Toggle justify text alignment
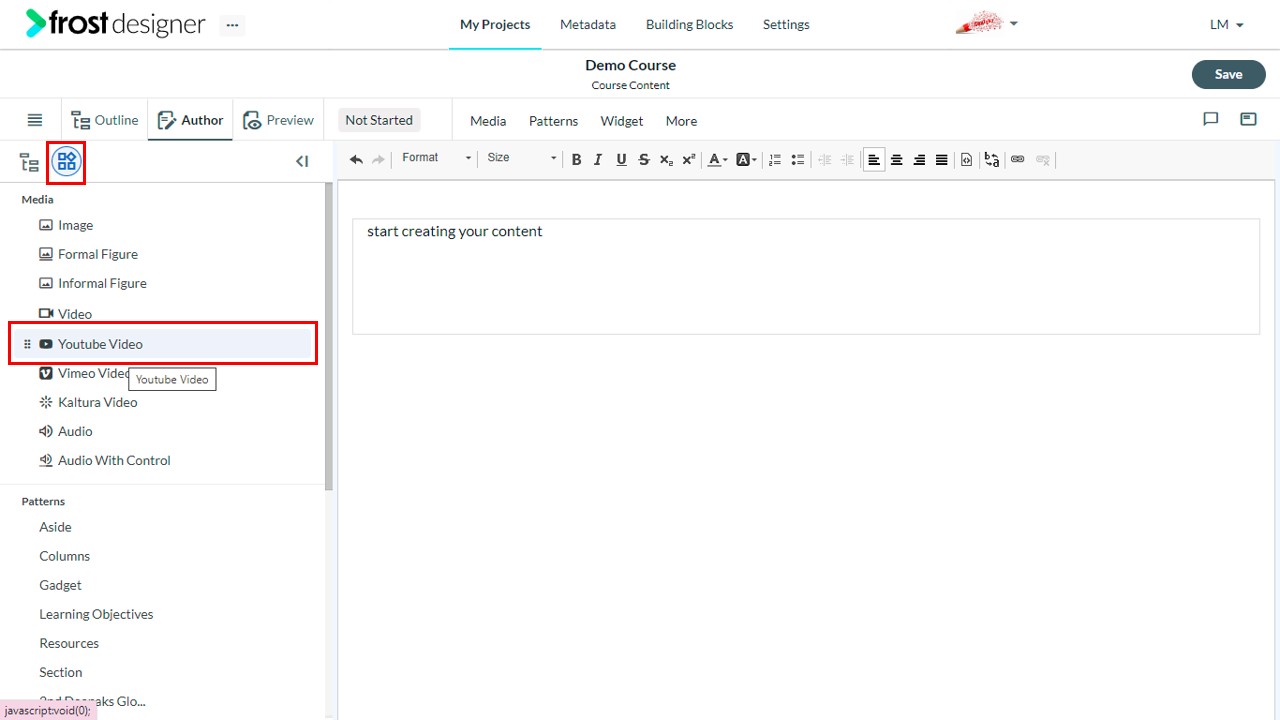1280x720 pixels. click(x=942, y=160)
